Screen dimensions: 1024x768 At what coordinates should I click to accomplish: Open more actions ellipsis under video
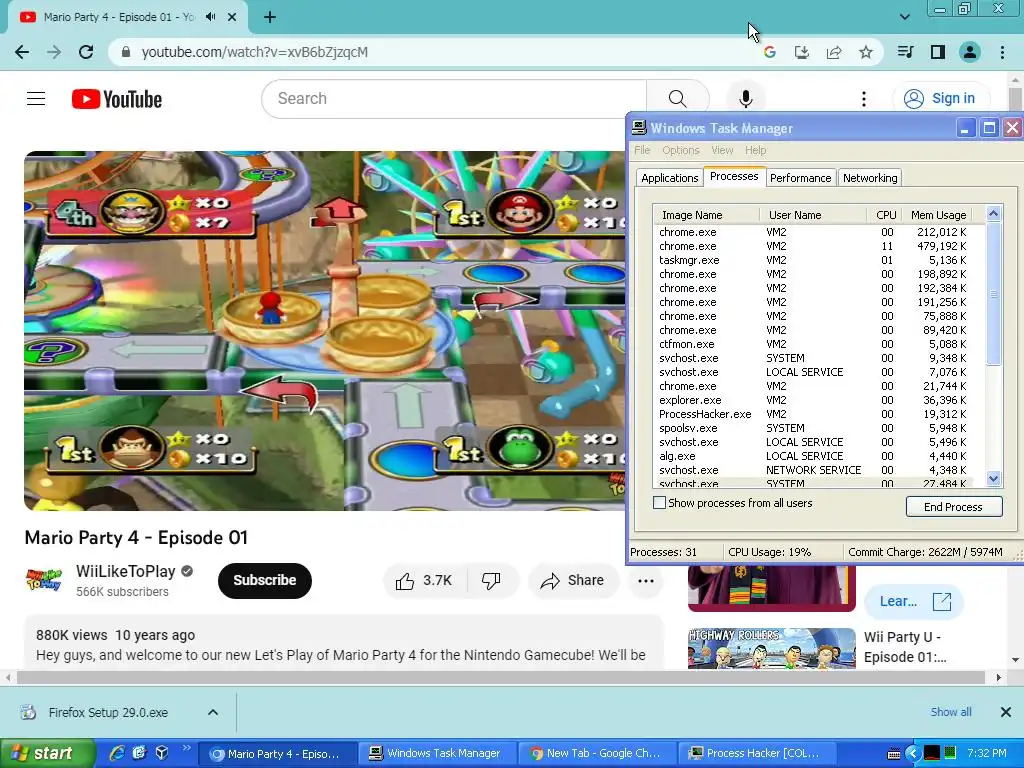tap(646, 581)
